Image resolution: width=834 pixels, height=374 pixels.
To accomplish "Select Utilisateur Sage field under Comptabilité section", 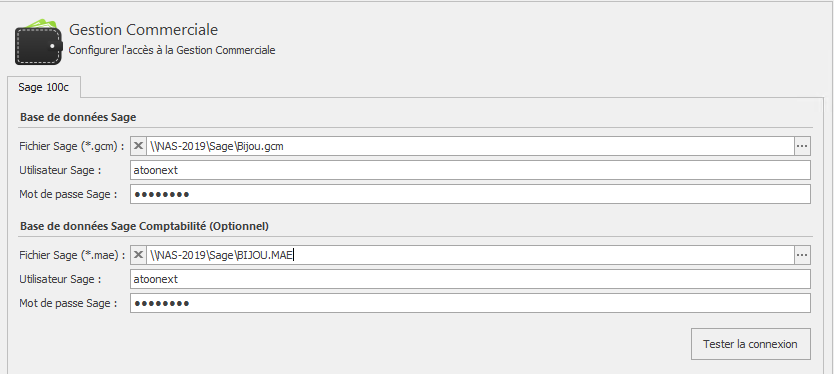I will 470,279.
